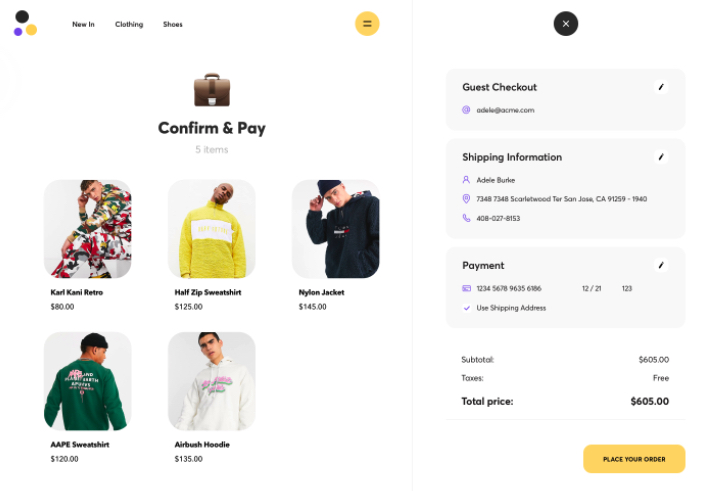Open the yellow hamburger menu button
Image resolution: width=705 pixels, height=491 pixels.
tap(367, 24)
